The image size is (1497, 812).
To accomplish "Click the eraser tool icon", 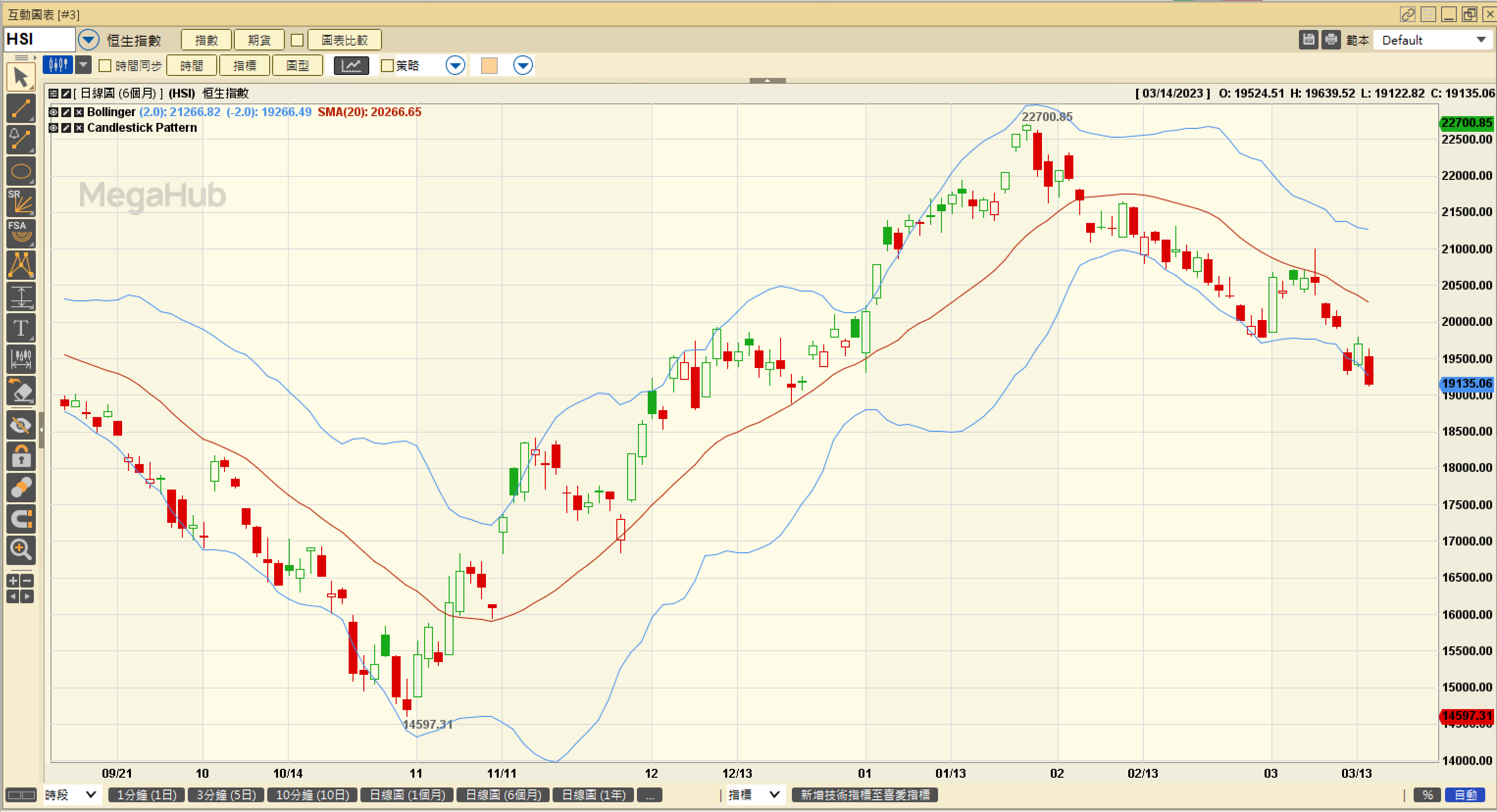I will [x=21, y=391].
